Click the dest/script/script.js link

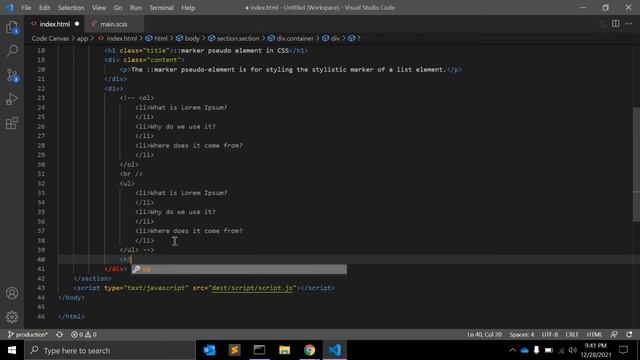tap(252, 288)
